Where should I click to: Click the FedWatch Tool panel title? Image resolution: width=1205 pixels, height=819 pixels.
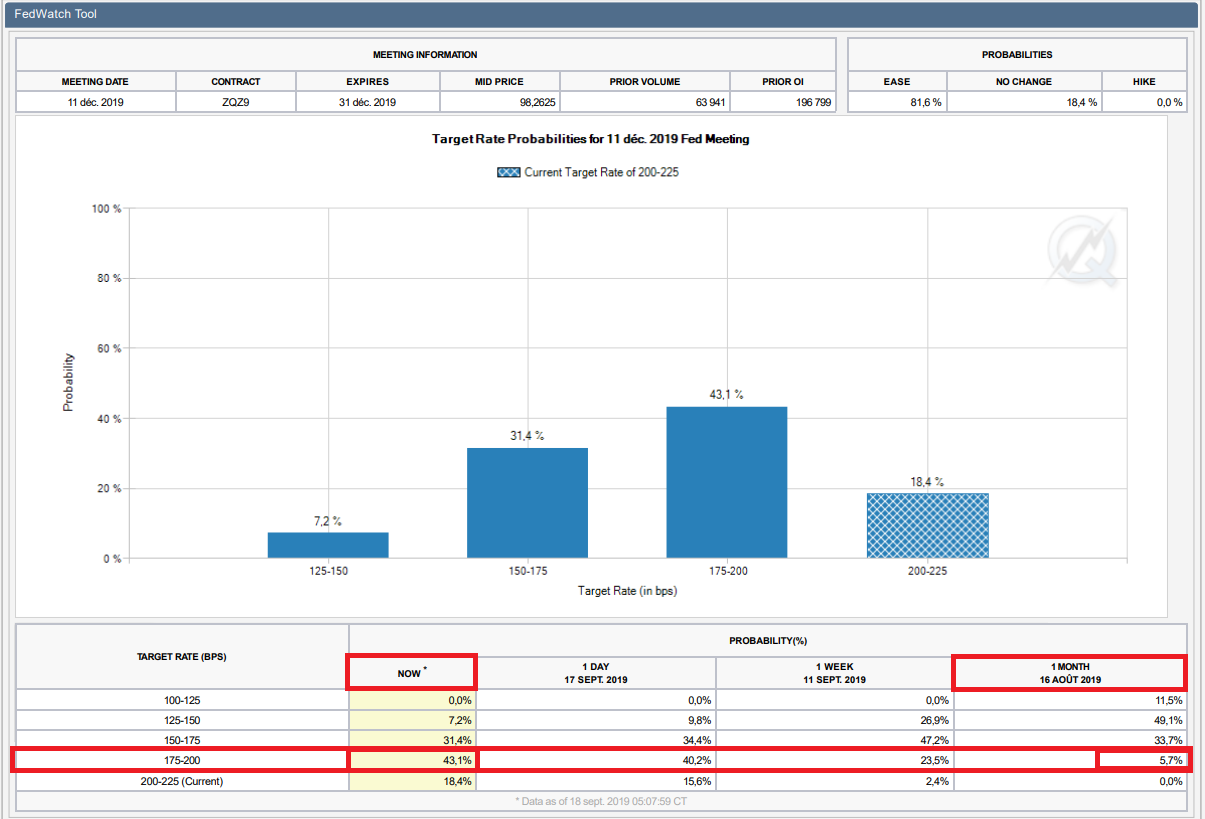tap(56, 15)
